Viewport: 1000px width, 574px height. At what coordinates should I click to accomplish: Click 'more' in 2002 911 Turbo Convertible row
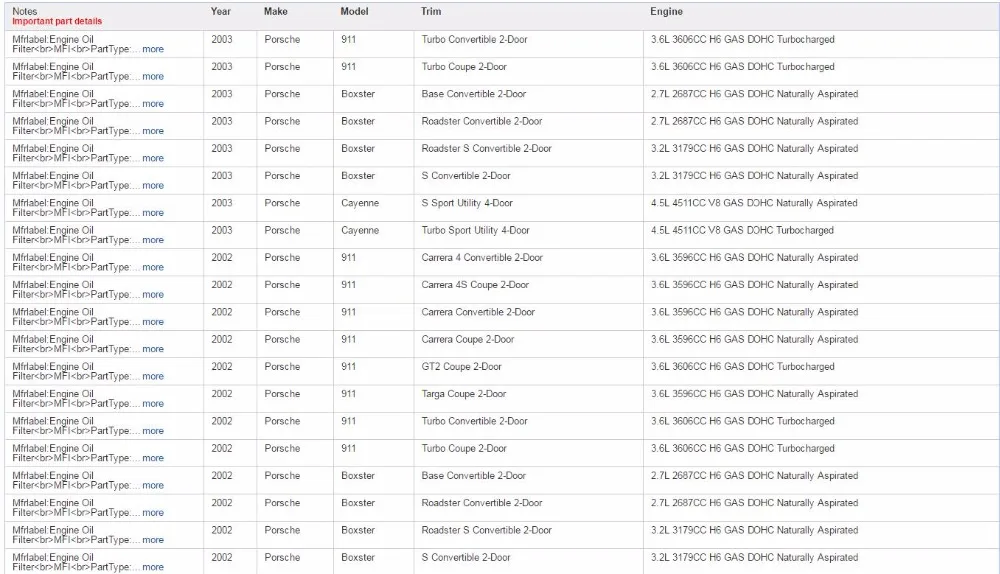153,431
